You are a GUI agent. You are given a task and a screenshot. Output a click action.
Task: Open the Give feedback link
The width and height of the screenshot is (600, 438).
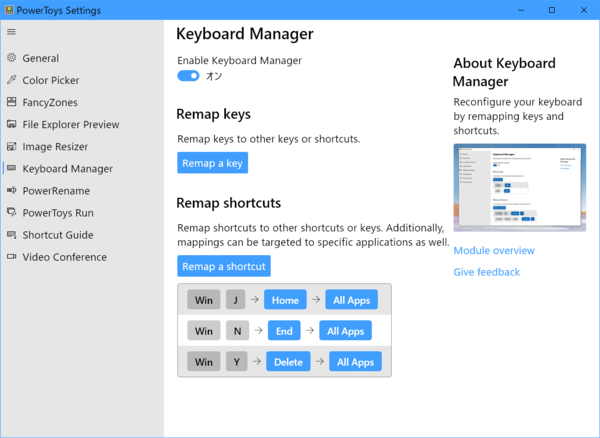click(x=486, y=272)
